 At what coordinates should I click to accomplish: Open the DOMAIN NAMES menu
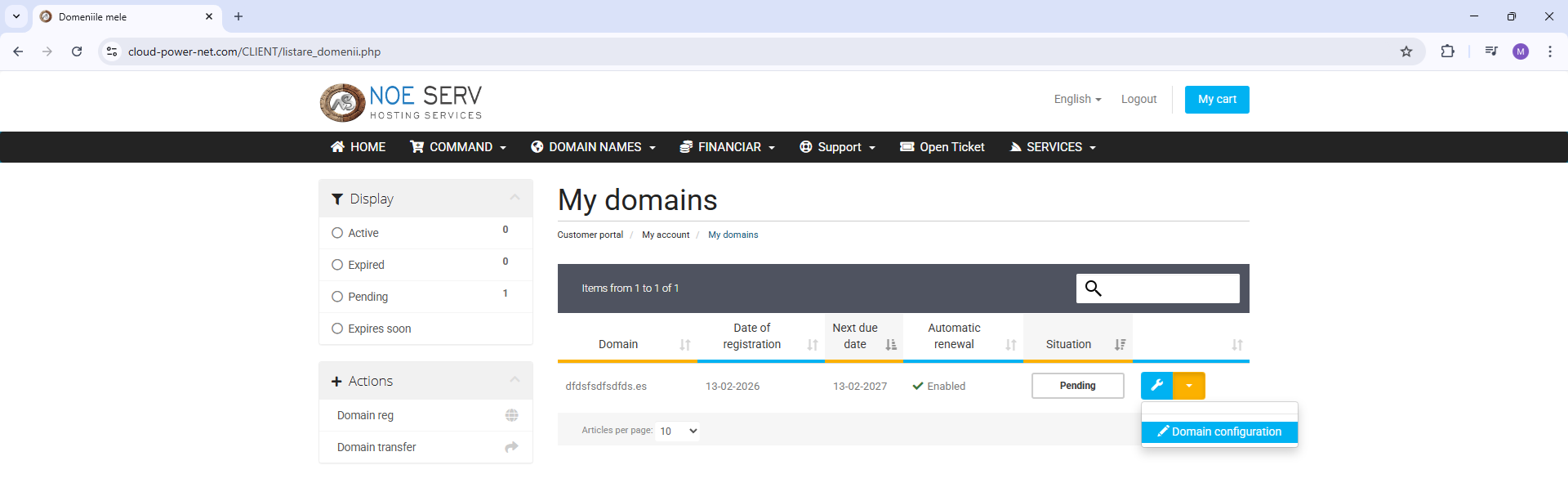pos(594,147)
